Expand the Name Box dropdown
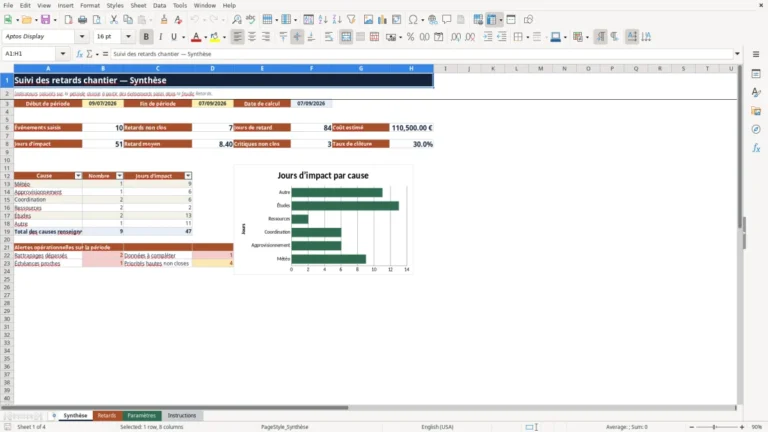 pos(63,54)
